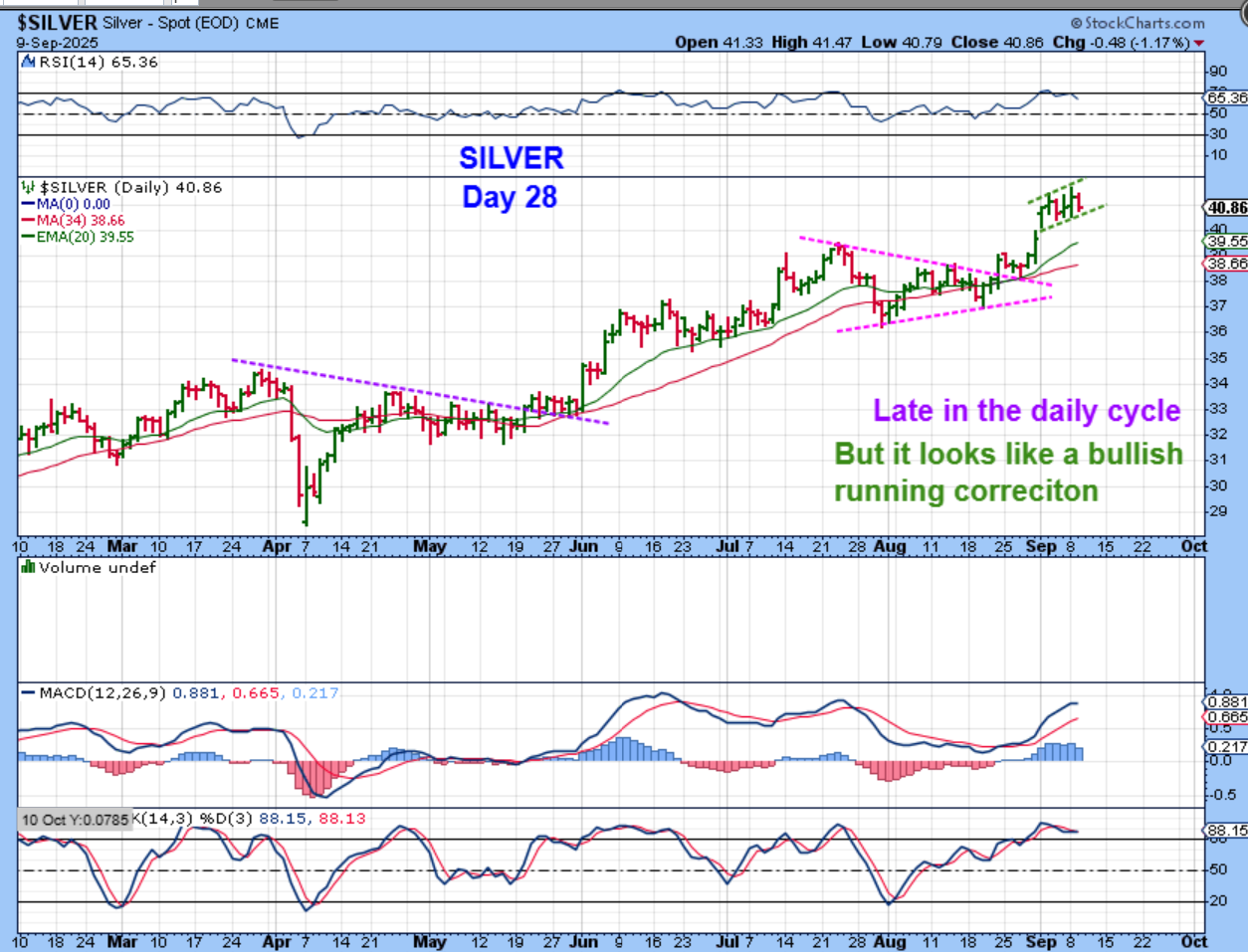This screenshot has width=1248, height=952.
Task: Click the 40.86 last-price flag on price axis
Action: (x=1226, y=208)
